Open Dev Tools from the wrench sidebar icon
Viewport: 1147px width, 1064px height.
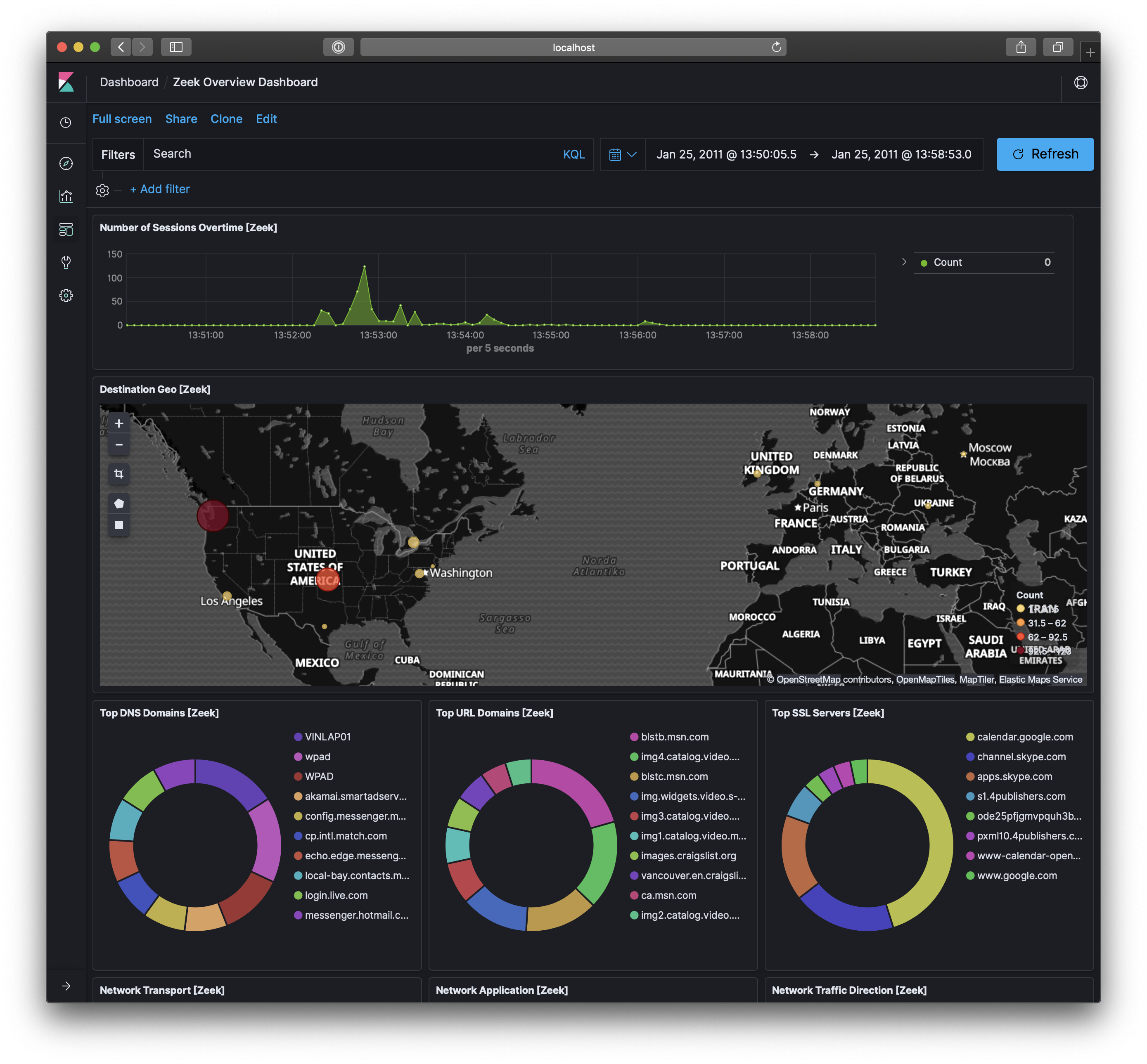click(66, 262)
